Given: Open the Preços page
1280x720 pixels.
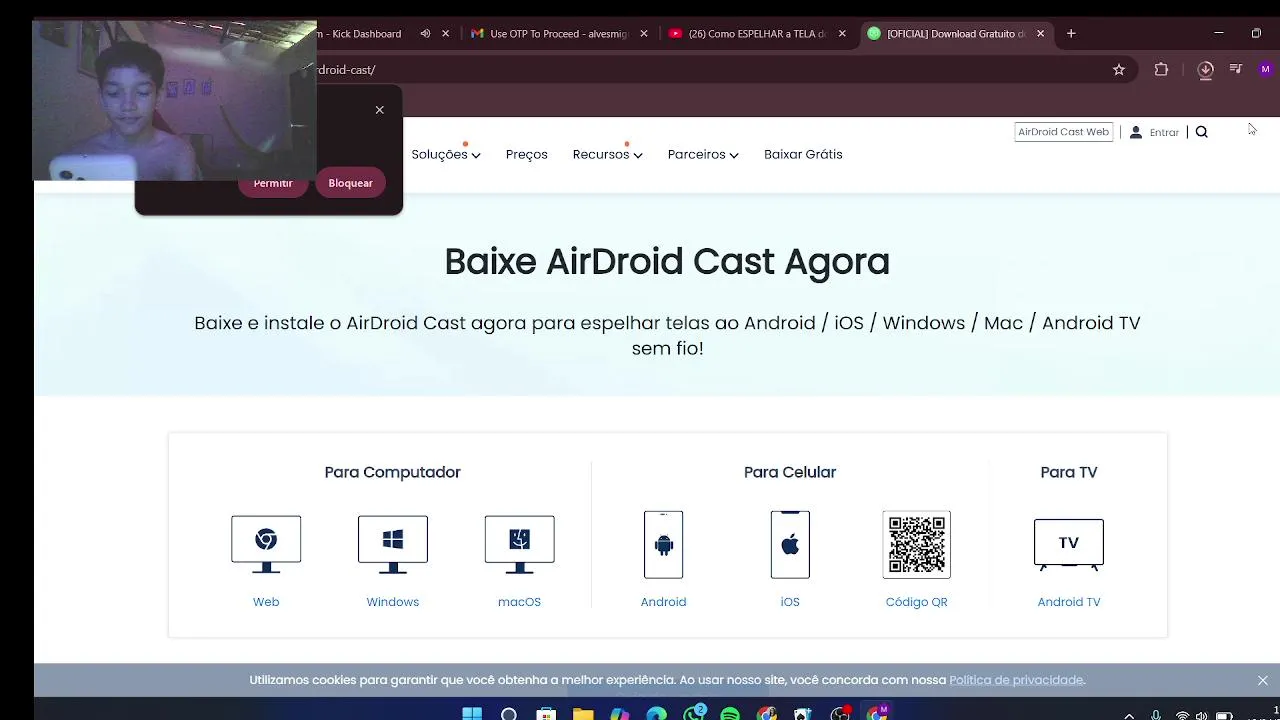Looking at the screenshot, I should coord(527,154).
